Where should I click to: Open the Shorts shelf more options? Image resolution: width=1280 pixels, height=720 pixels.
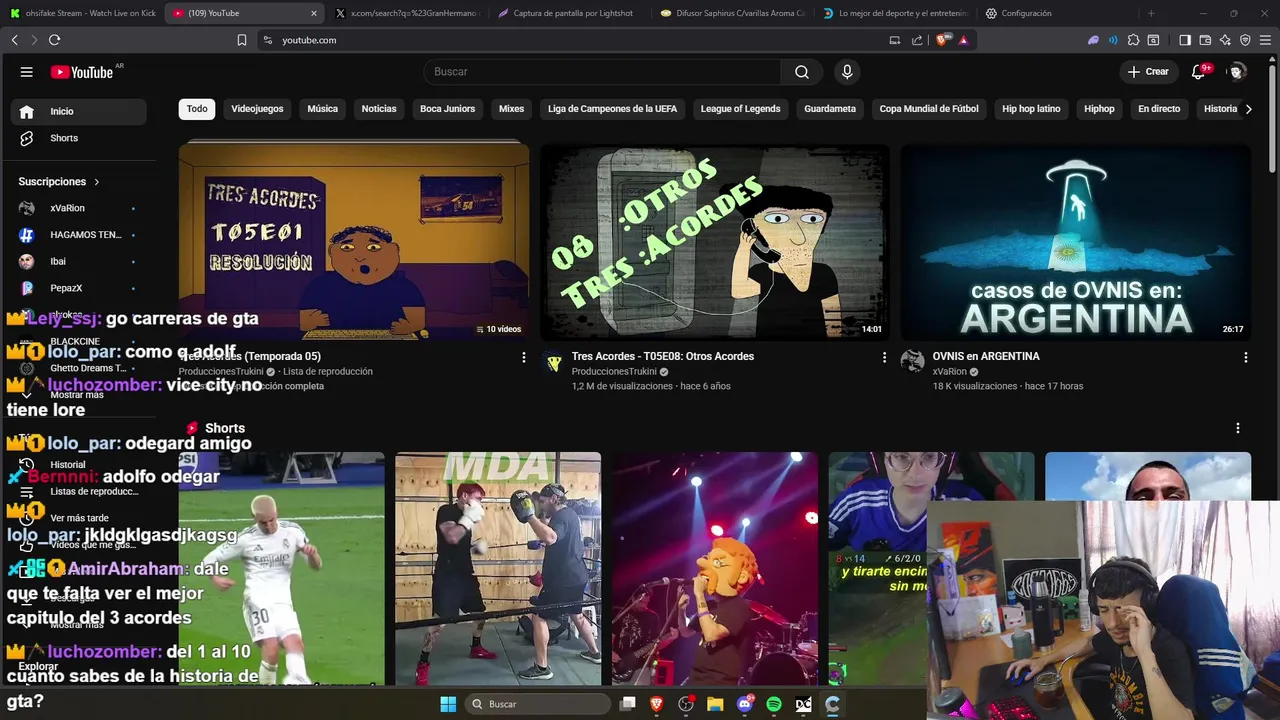[x=1237, y=428]
